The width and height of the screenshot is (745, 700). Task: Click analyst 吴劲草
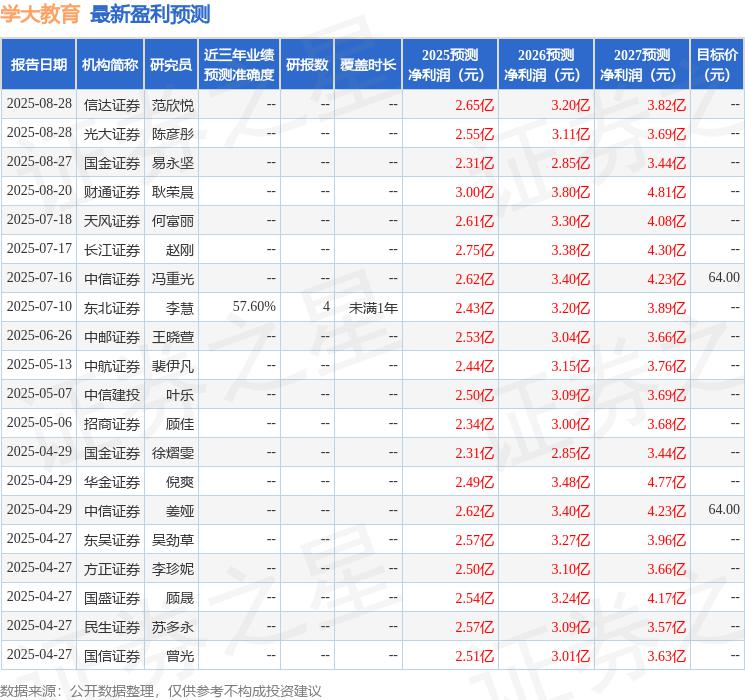pyautogui.click(x=173, y=540)
